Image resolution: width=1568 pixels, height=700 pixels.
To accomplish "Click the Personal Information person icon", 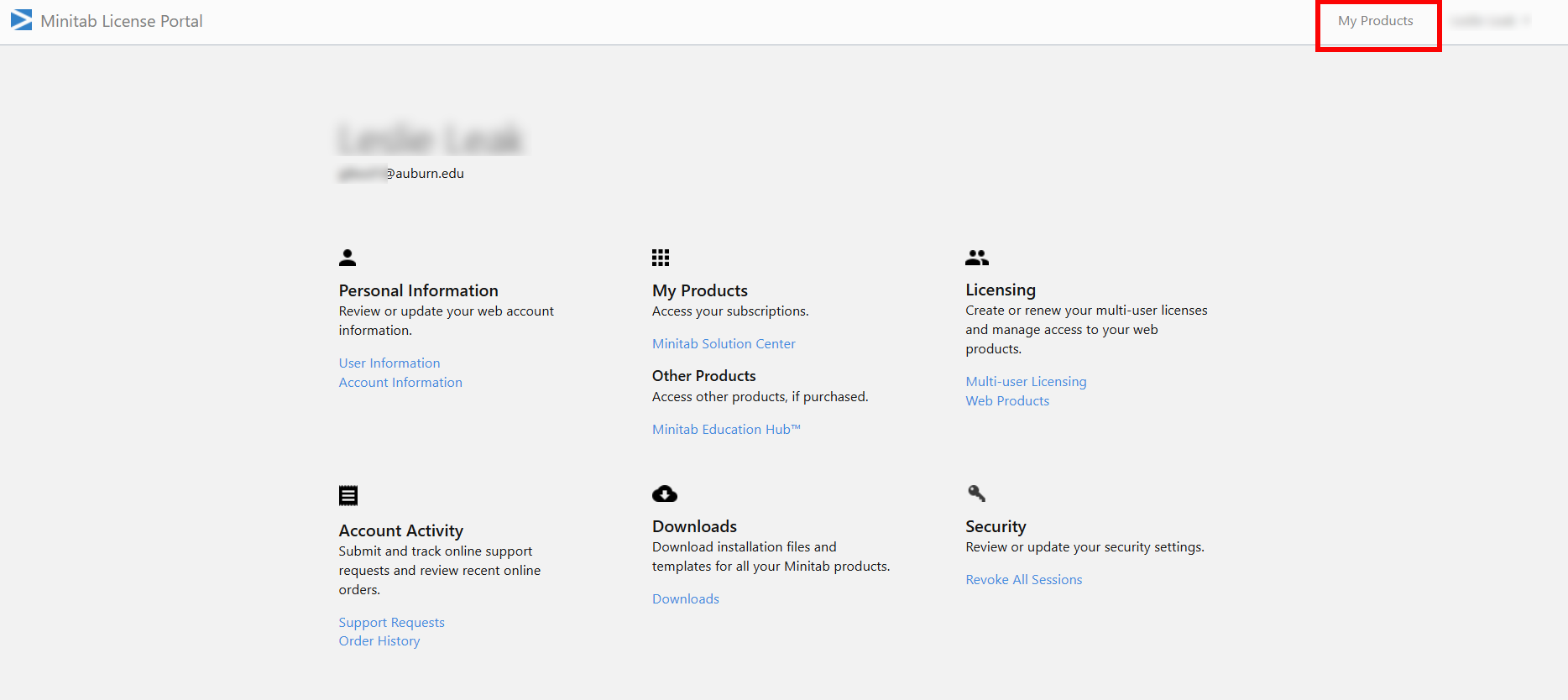I will [348, 257].
